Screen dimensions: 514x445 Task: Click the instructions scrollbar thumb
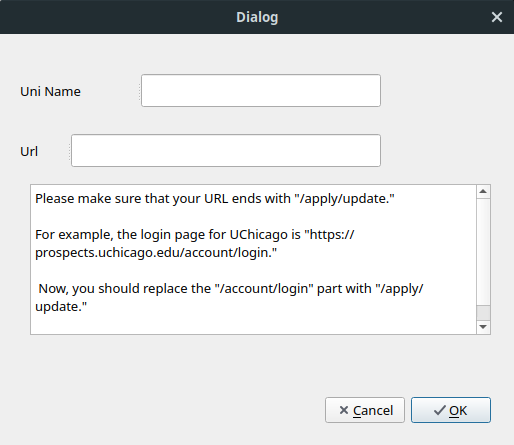(483, 313)
